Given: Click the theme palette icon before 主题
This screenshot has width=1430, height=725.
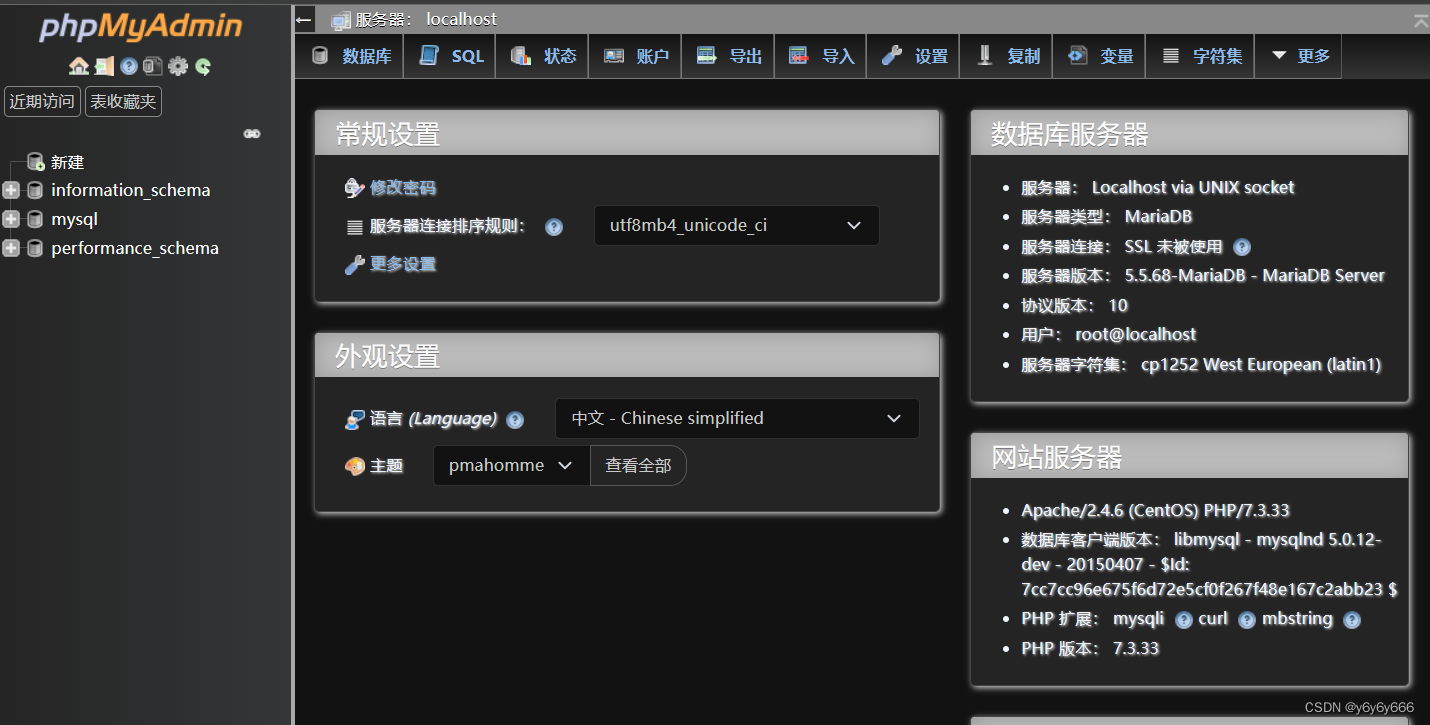Looking at the screenshot, I should click(355, 466).
